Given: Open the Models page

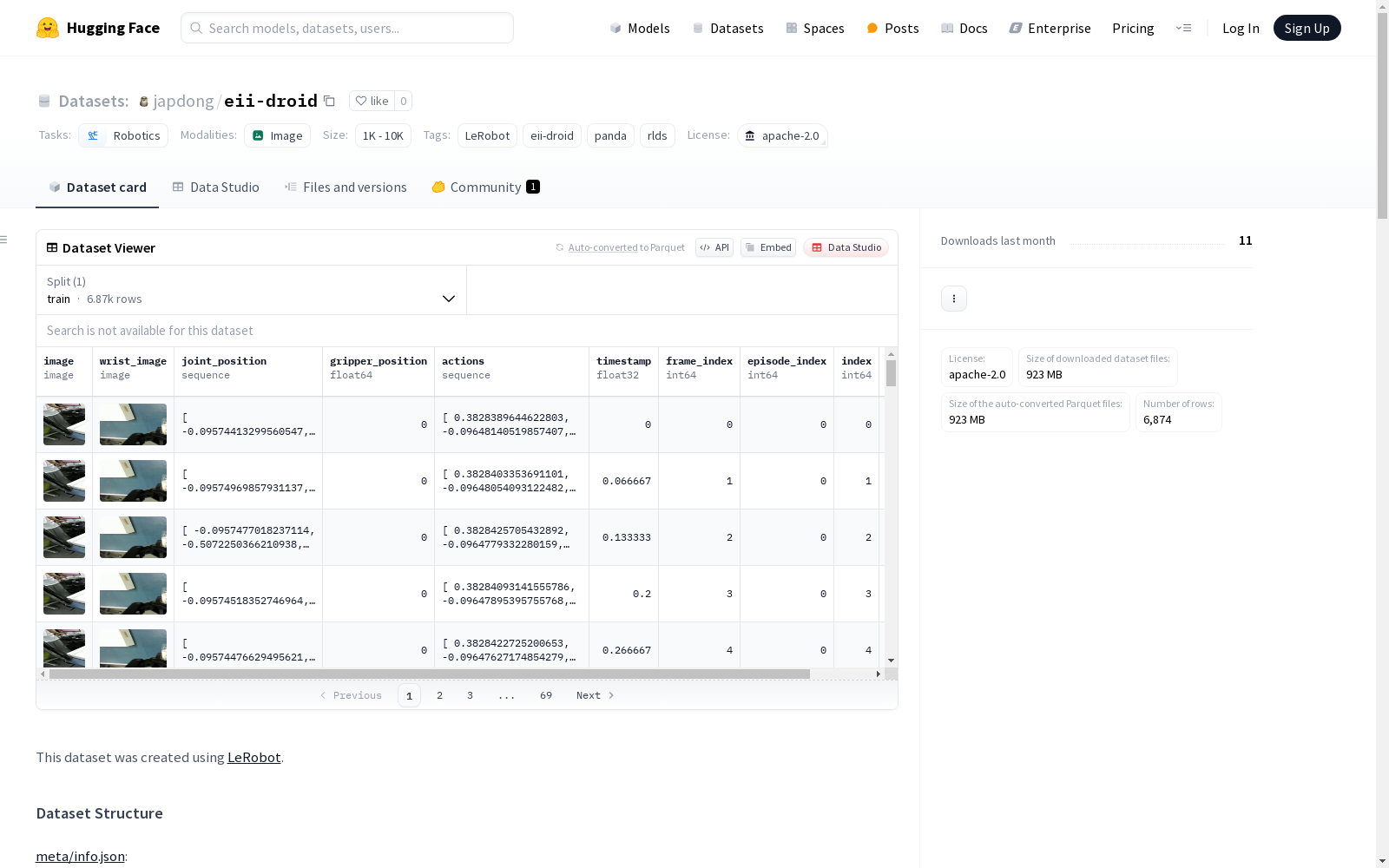Looking at the screenshot, I should tap(640, 28).
